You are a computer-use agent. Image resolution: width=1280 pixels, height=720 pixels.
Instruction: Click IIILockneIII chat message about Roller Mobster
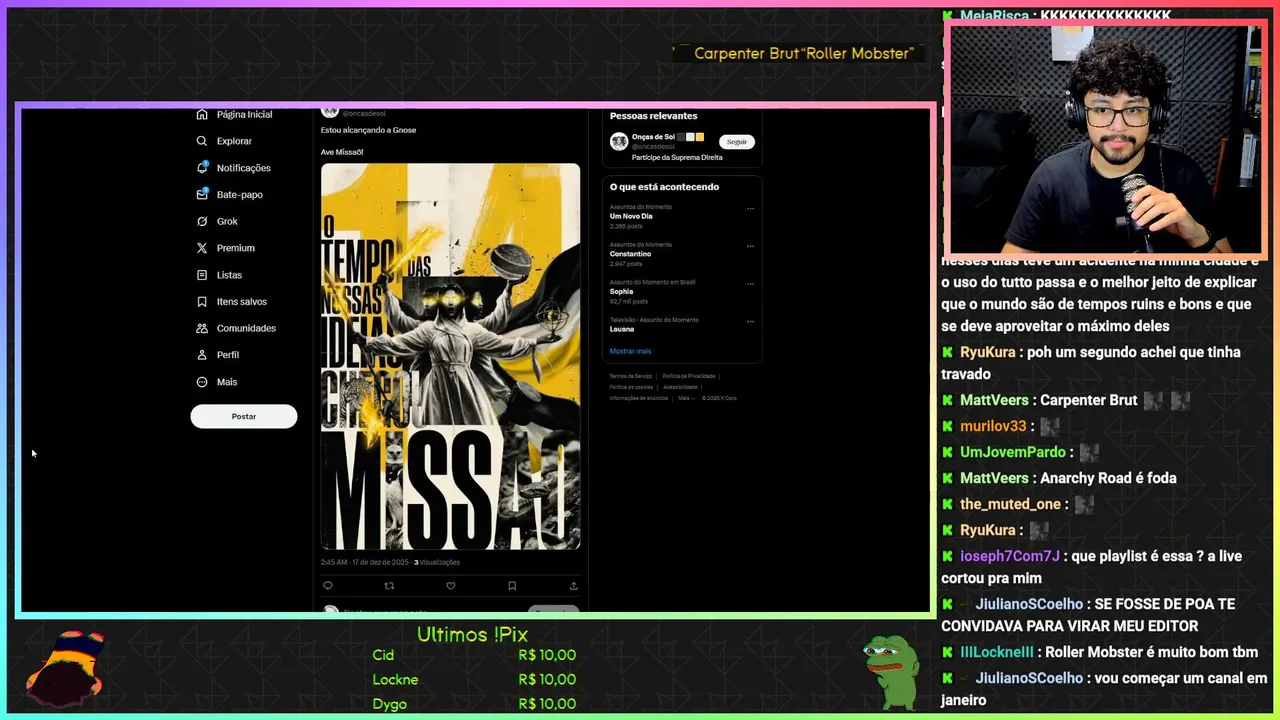pos(1151,652)
